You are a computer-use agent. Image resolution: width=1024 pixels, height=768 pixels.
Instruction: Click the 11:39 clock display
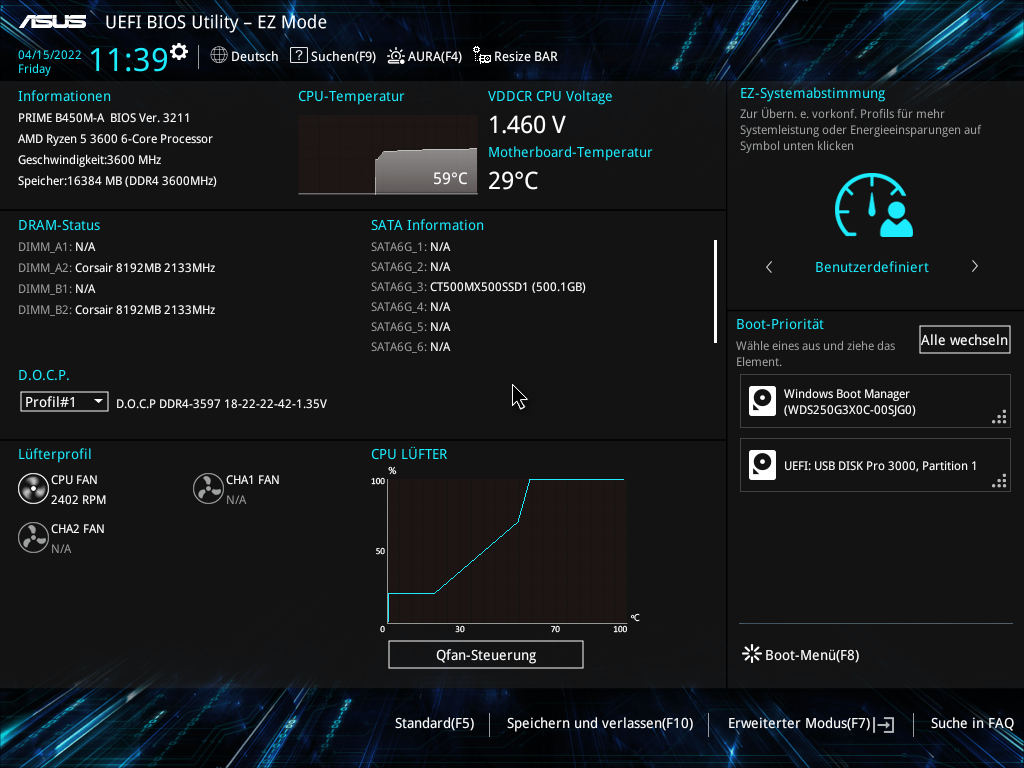[129, 59]
